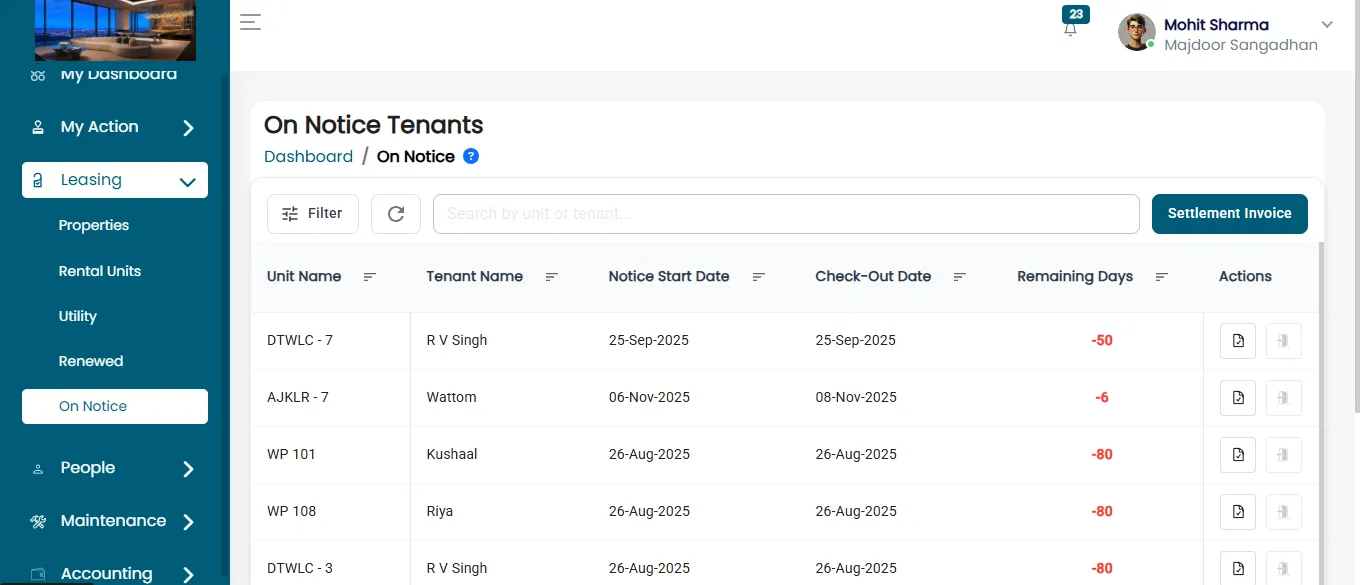
Task: Expand the My Action sidebar menu
Action: point(115,127)
